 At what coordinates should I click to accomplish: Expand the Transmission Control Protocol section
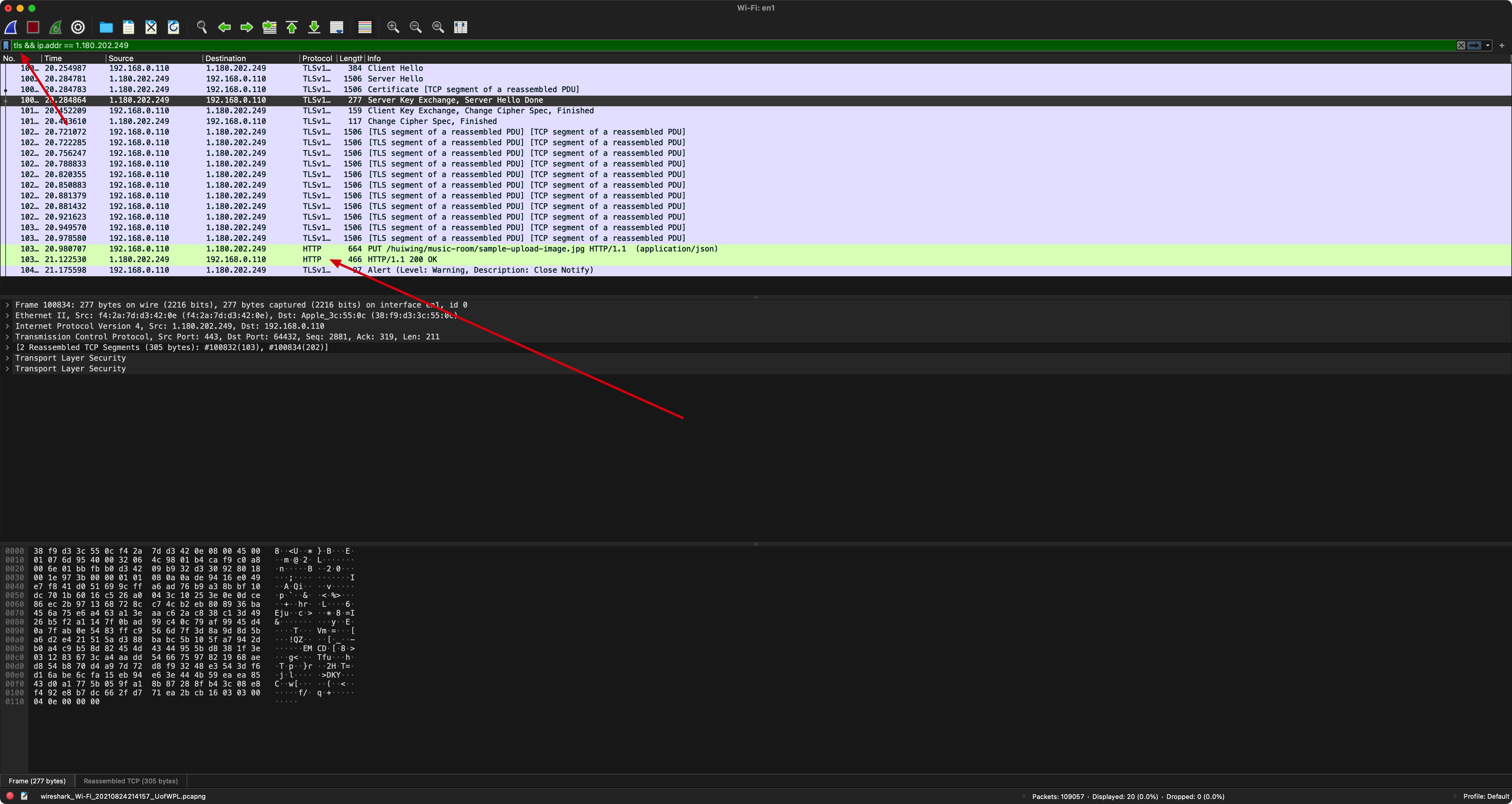coord(7,336)
